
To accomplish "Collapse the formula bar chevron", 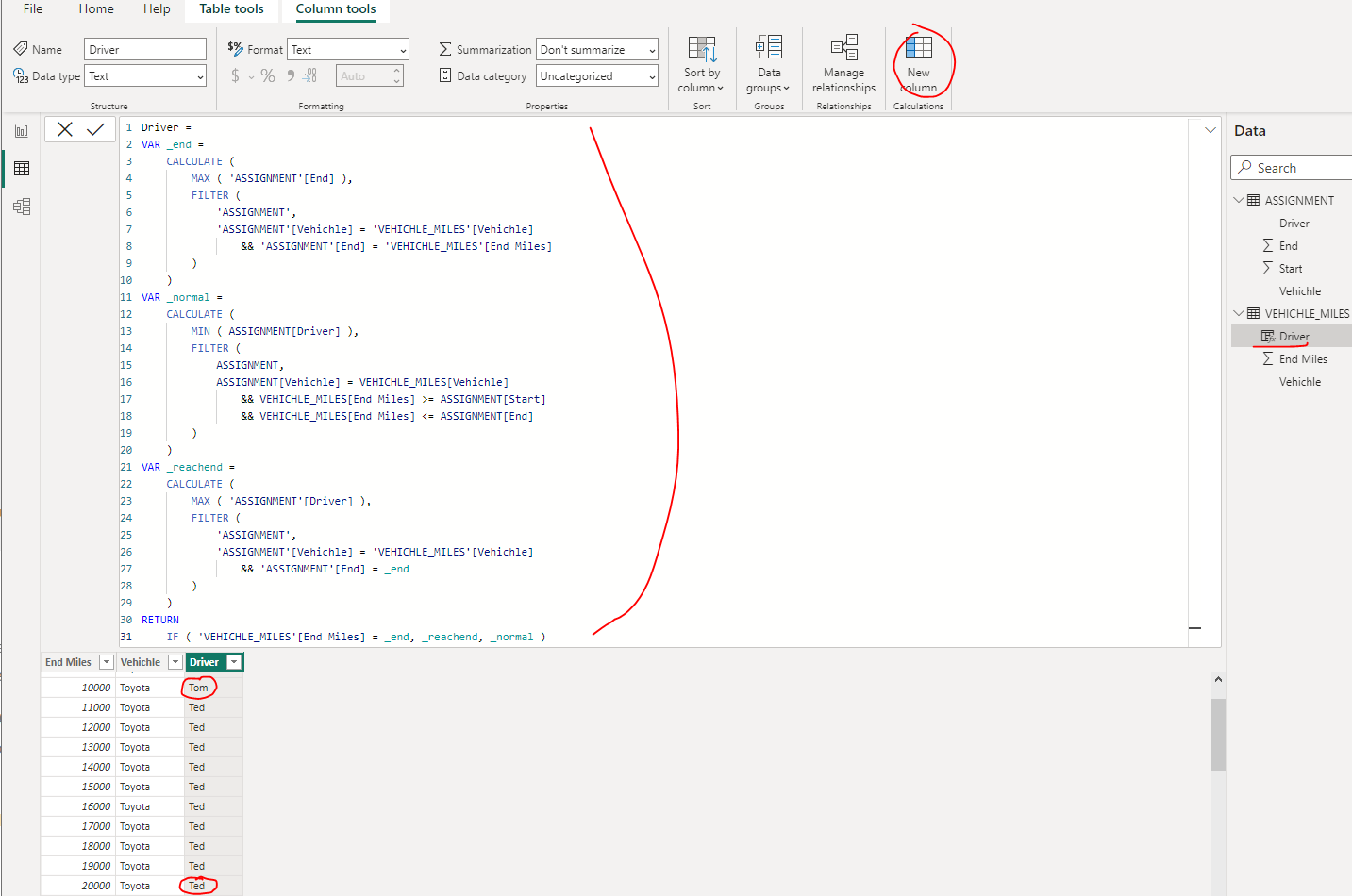I will tap(1210, 130).
